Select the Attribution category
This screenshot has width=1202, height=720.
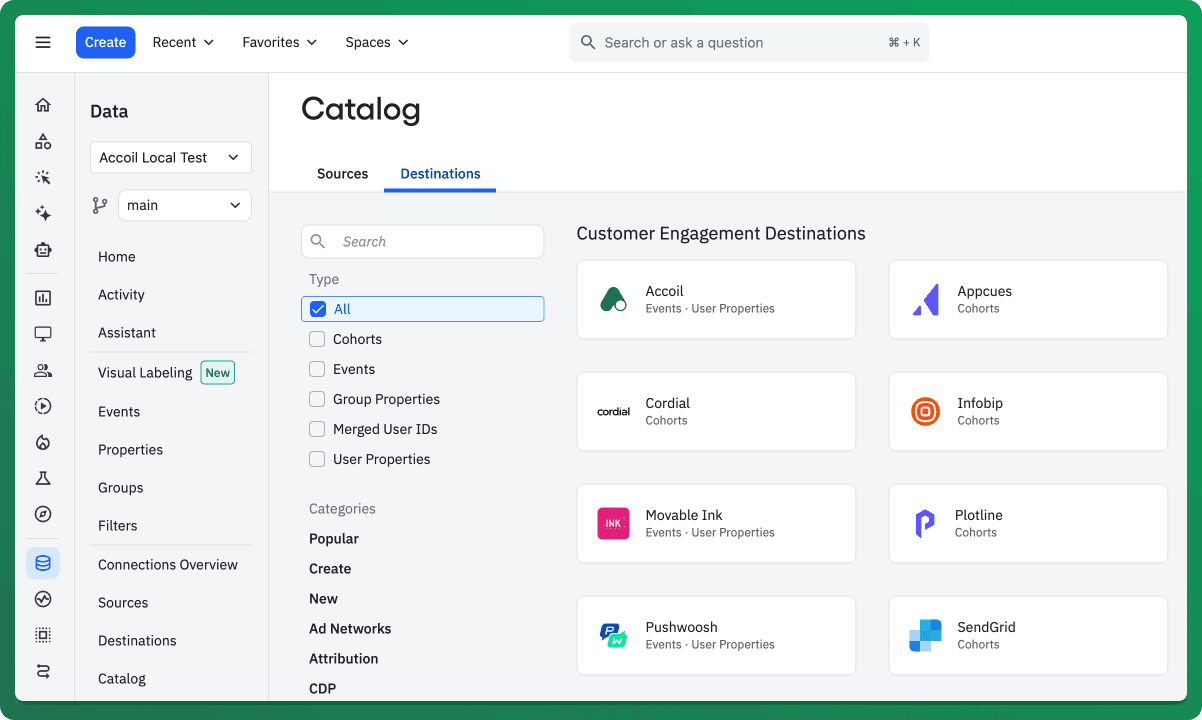(344, 658)
